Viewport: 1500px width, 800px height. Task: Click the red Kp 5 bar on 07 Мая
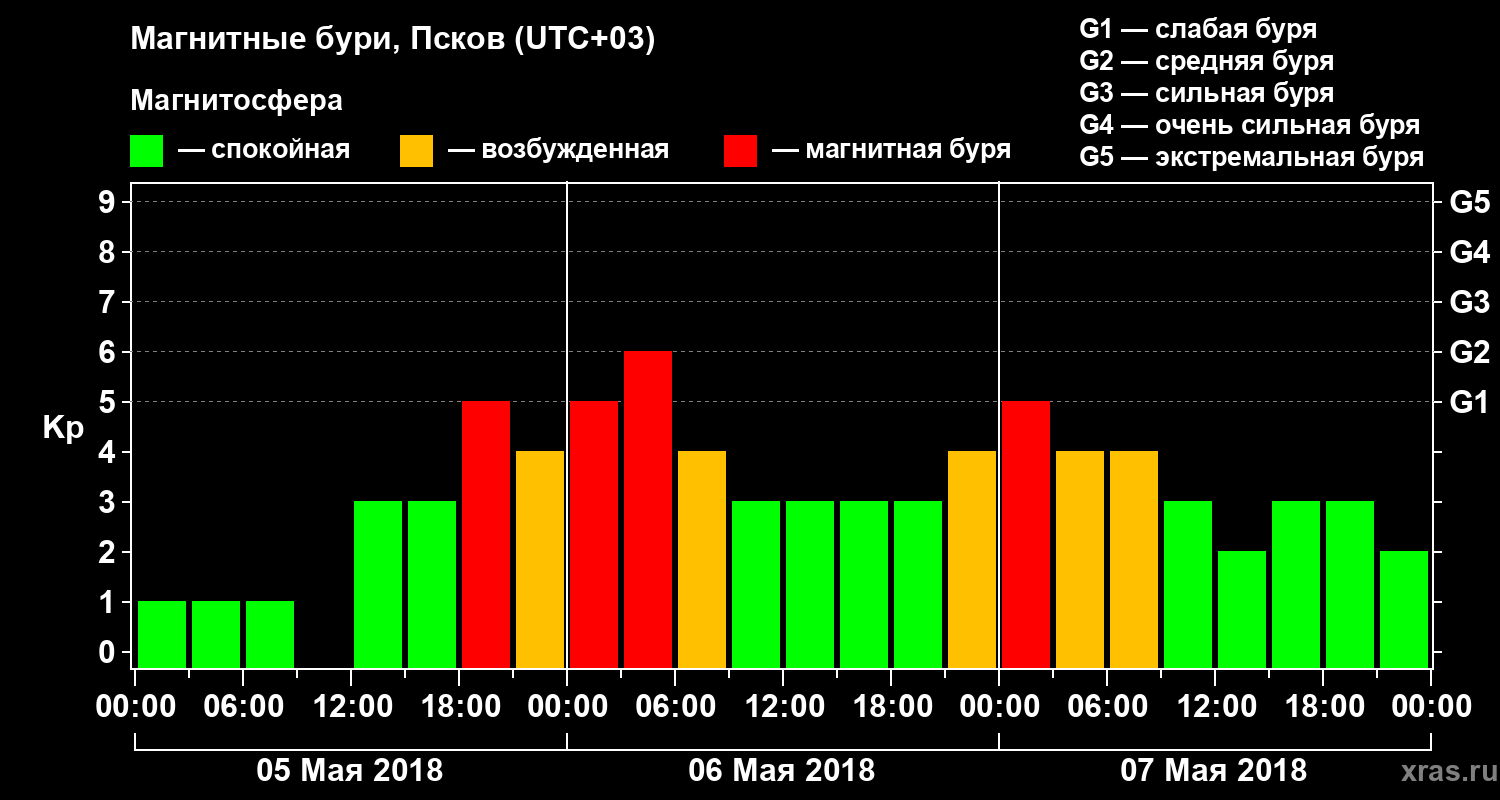tap(1026, 534)
